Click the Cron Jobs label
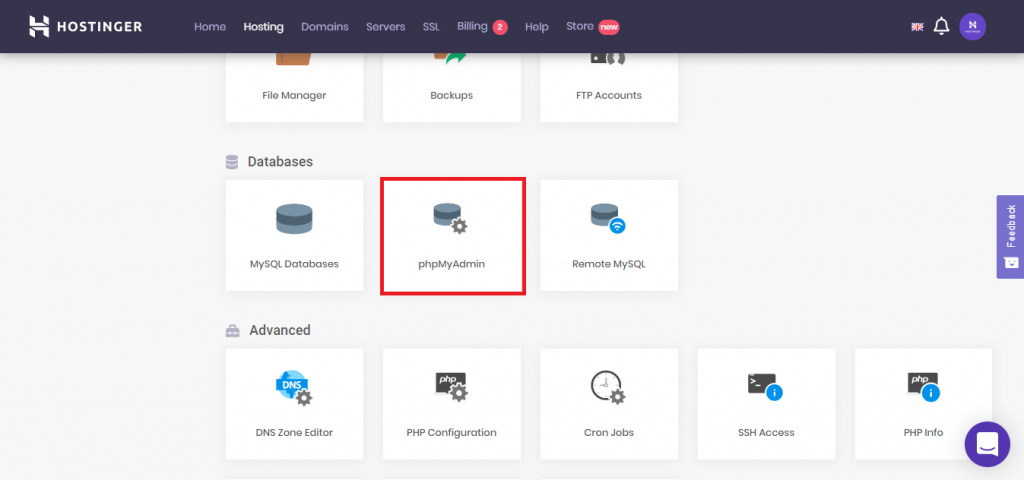The width and height of the screenshot is (1024, 480). [609, 432]
